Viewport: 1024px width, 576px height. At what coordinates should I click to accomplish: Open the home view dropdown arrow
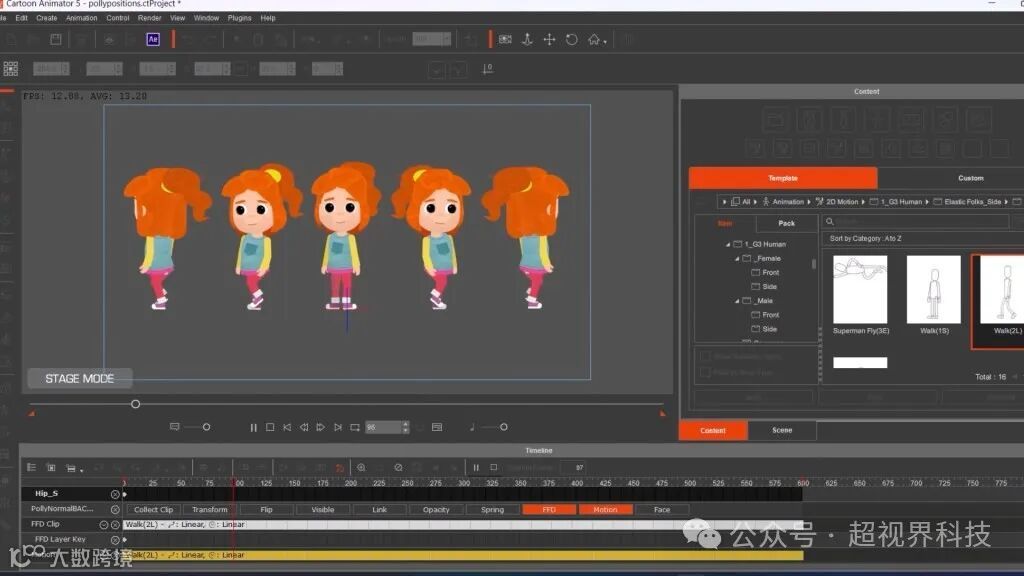(606, 40)
